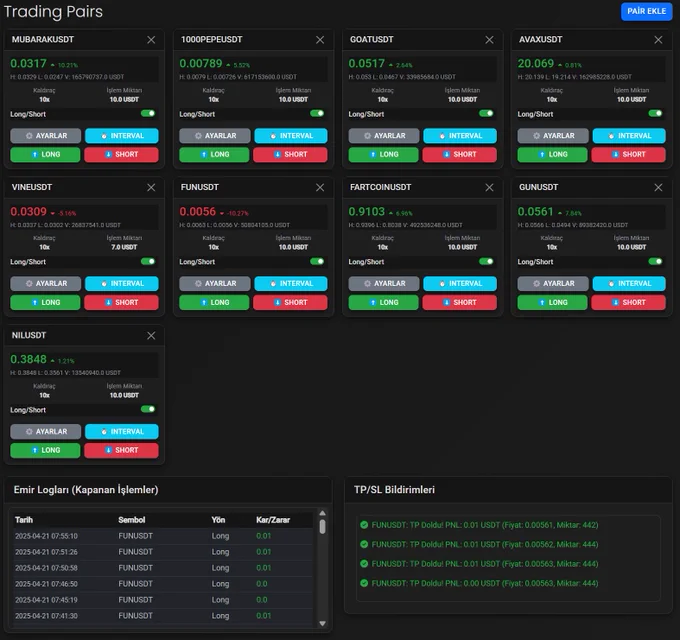Viewport: 680px width, 640px height.
Task: Open INTERVAL for FUNUSDT
Action: [291, 284]
